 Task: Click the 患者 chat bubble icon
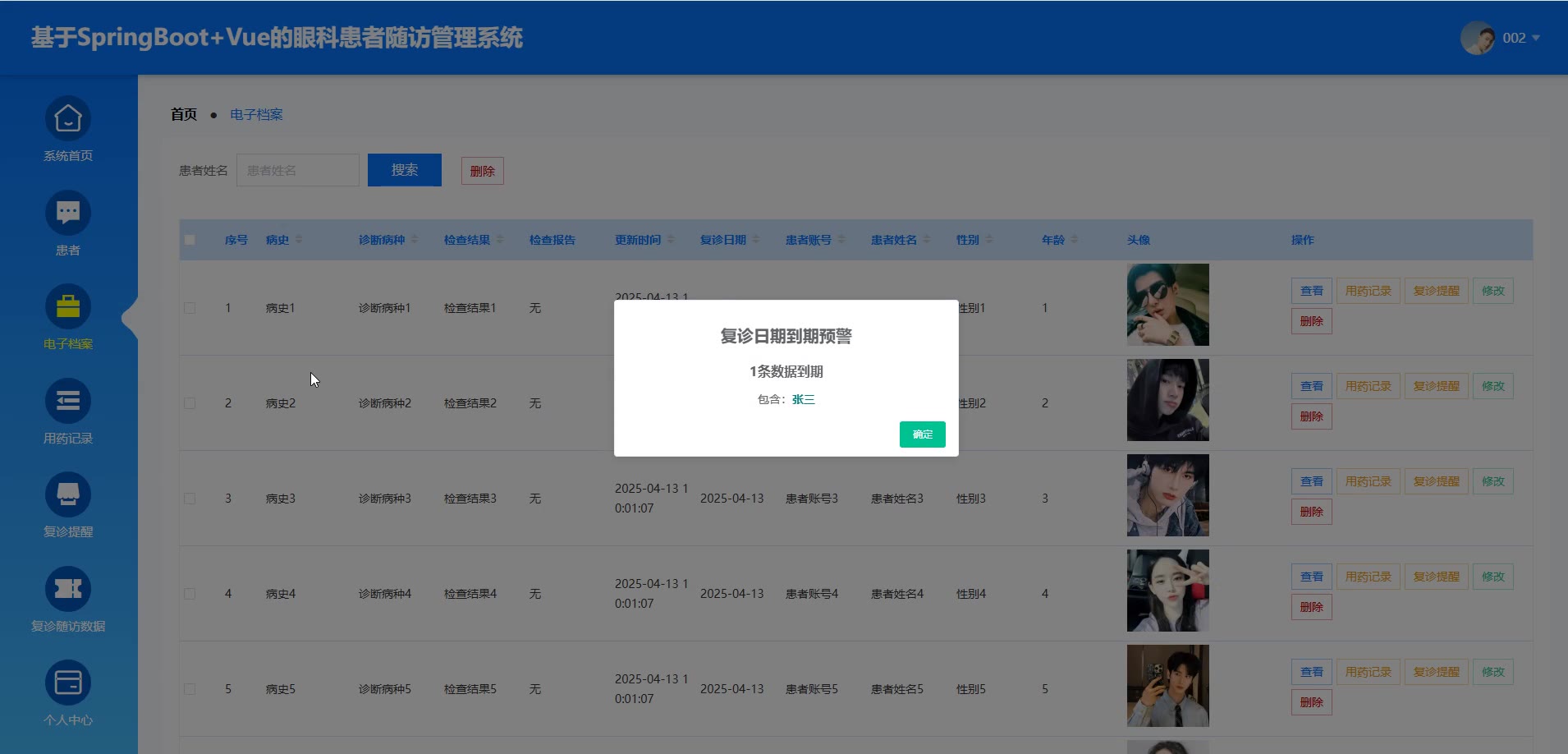point(68,214)
